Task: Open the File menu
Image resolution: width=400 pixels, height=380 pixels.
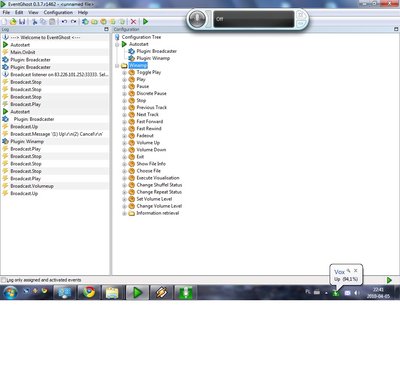Action: coord(6,12)
